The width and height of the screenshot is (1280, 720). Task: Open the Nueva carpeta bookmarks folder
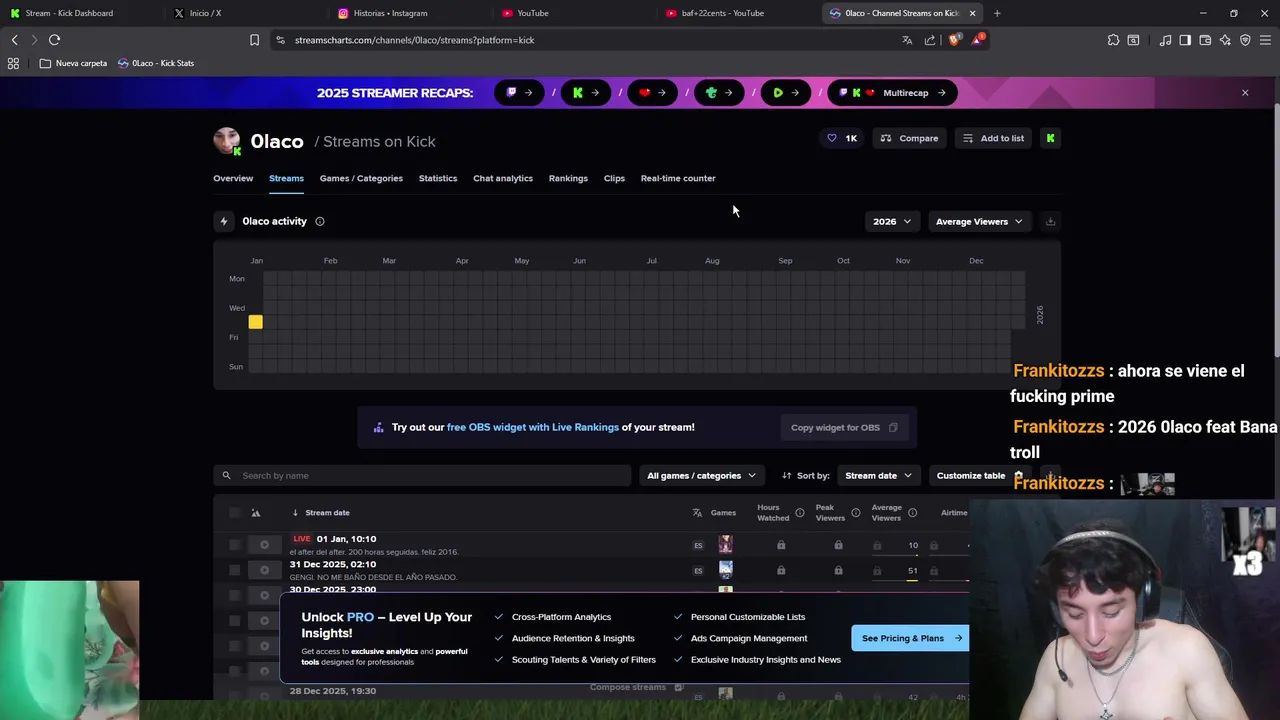(73, 63)
